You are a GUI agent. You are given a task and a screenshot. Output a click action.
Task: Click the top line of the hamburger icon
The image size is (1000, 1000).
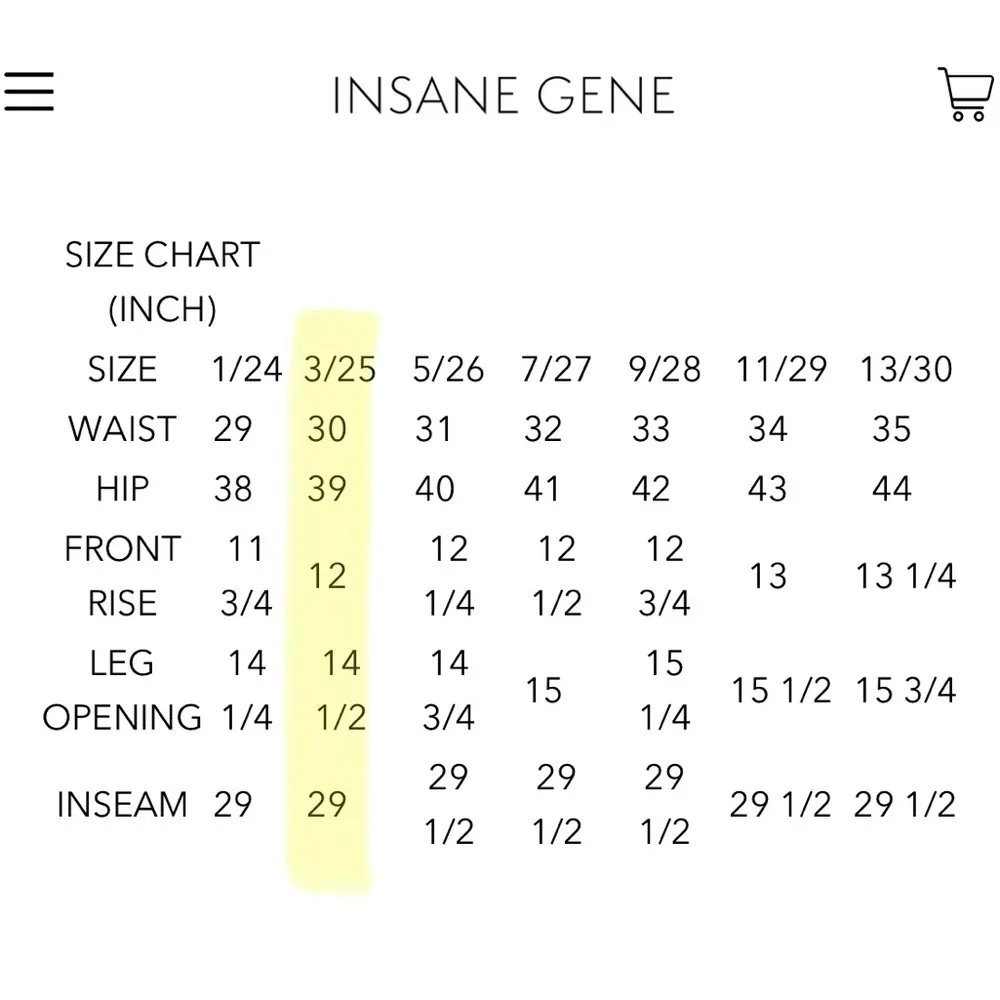click(x=29, y=74)
